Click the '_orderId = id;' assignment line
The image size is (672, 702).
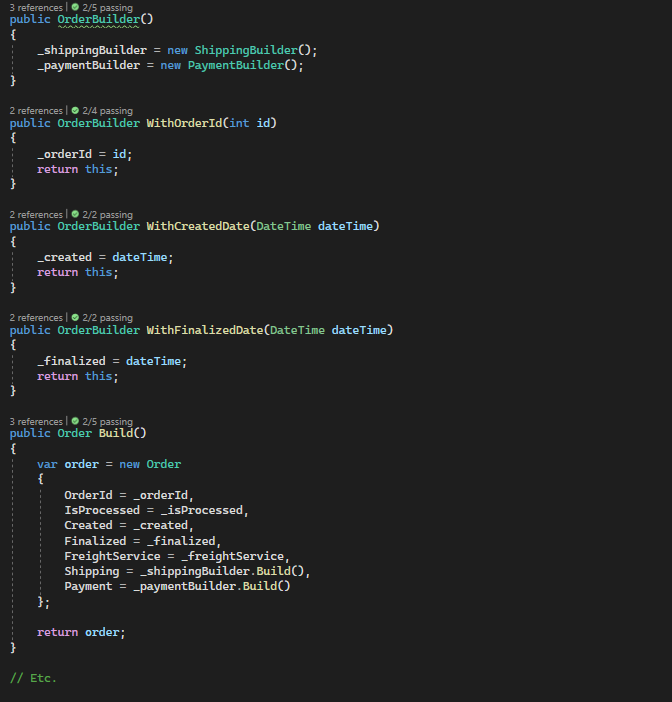(x=85, y=154)
